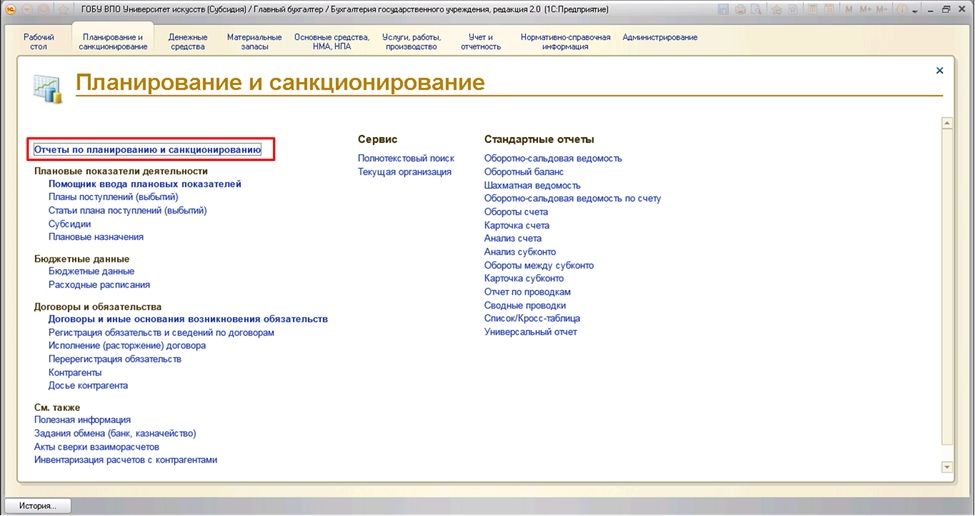Open the Полнотекстовый поиск service link

[405, 158]
